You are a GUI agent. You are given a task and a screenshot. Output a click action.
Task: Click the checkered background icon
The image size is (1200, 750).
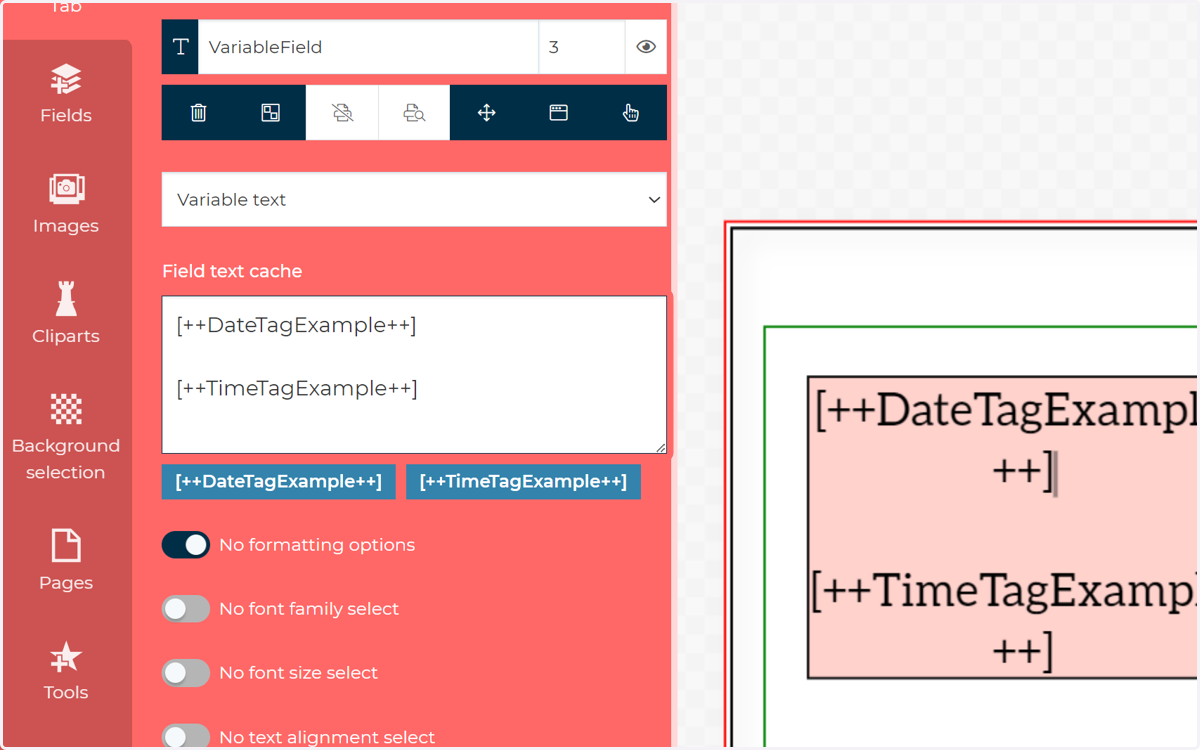66,408
